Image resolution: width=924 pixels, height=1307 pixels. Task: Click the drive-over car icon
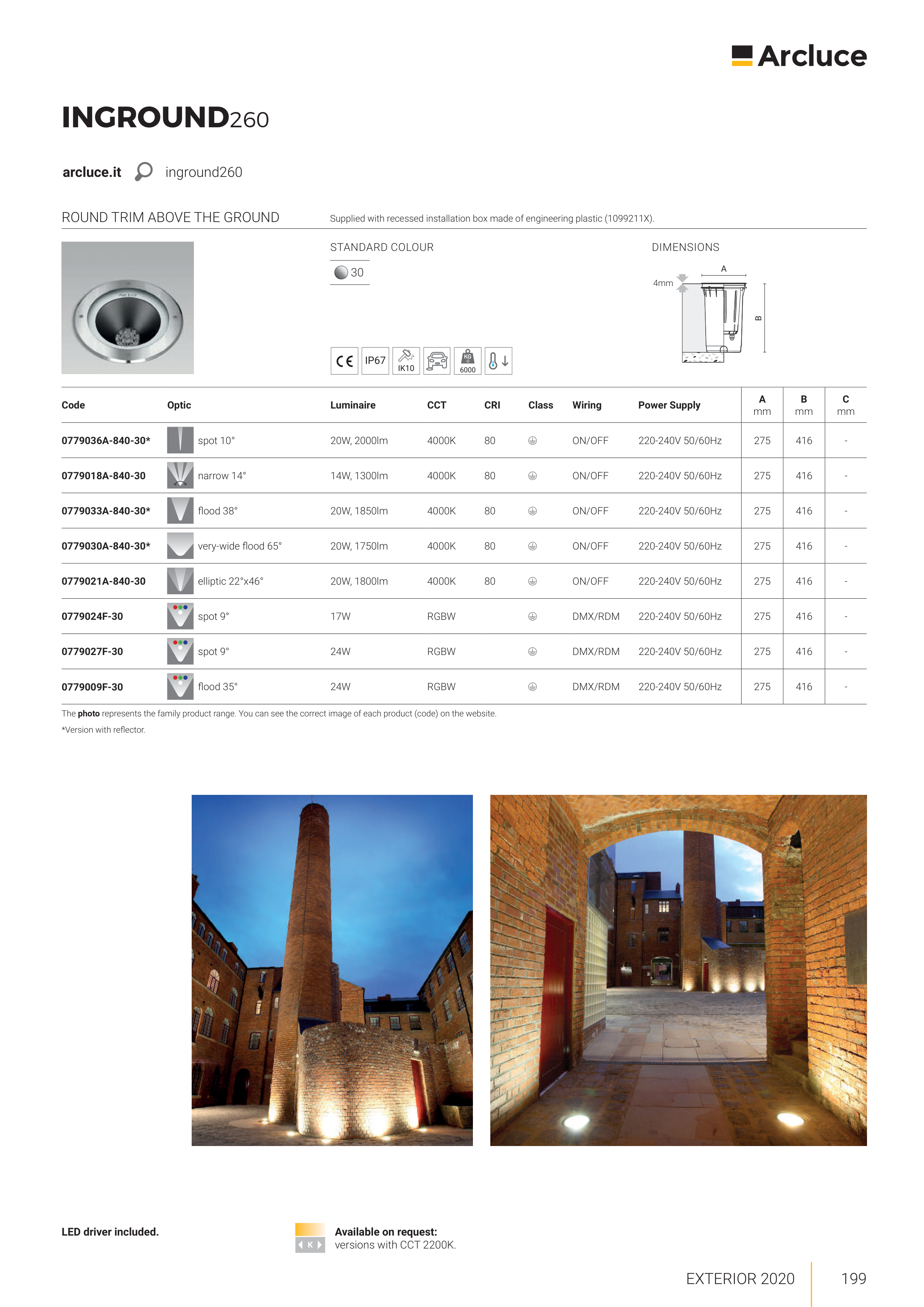point(437,361)
